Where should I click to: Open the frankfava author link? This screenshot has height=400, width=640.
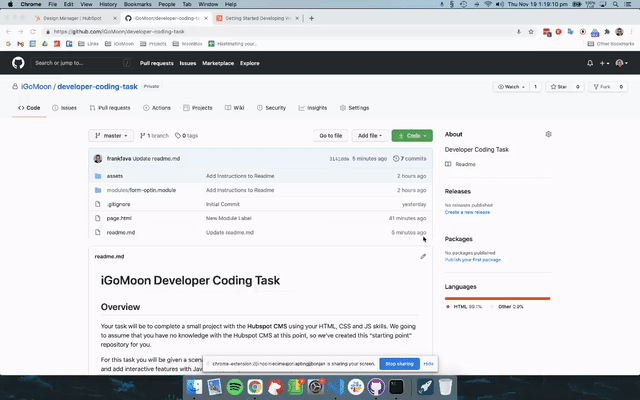[x=119, y=158]
